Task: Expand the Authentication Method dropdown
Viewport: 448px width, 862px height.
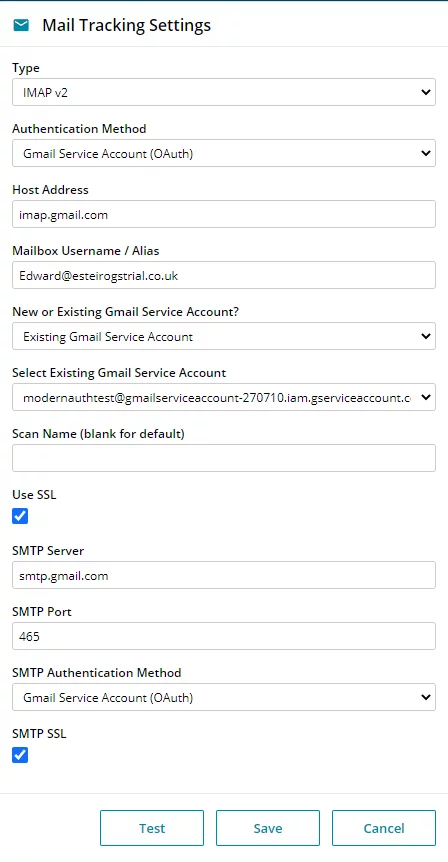Action: (x=224, y=153)
